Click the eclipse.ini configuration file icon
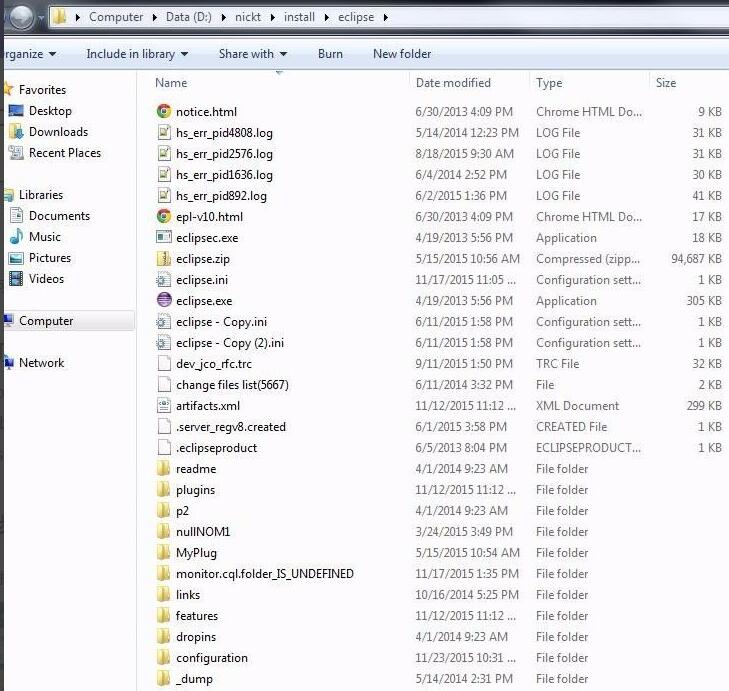Image resolution: width=729 pixels, height=691 pixels. (164, 279)
